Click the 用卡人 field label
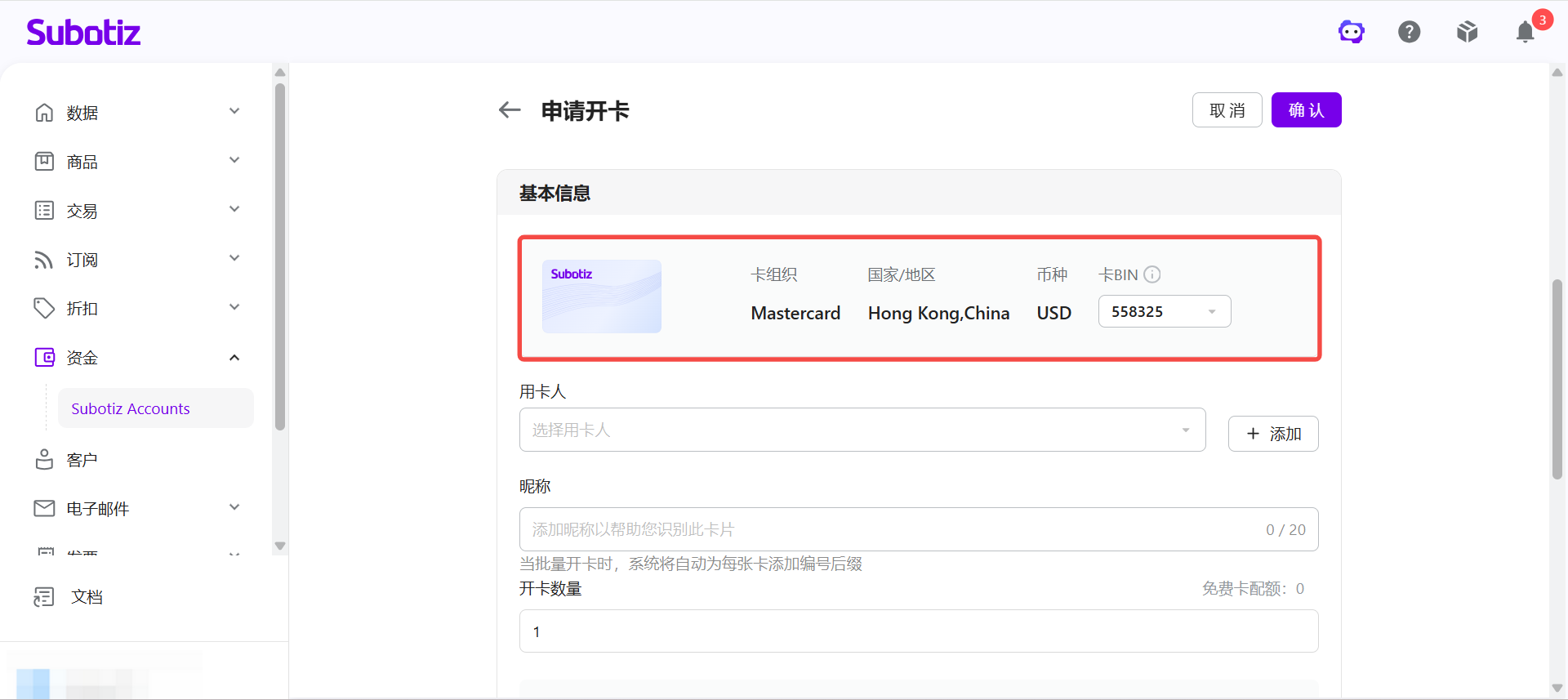The height and width of the screenshot is (700, 1568). tap(543, 391)
